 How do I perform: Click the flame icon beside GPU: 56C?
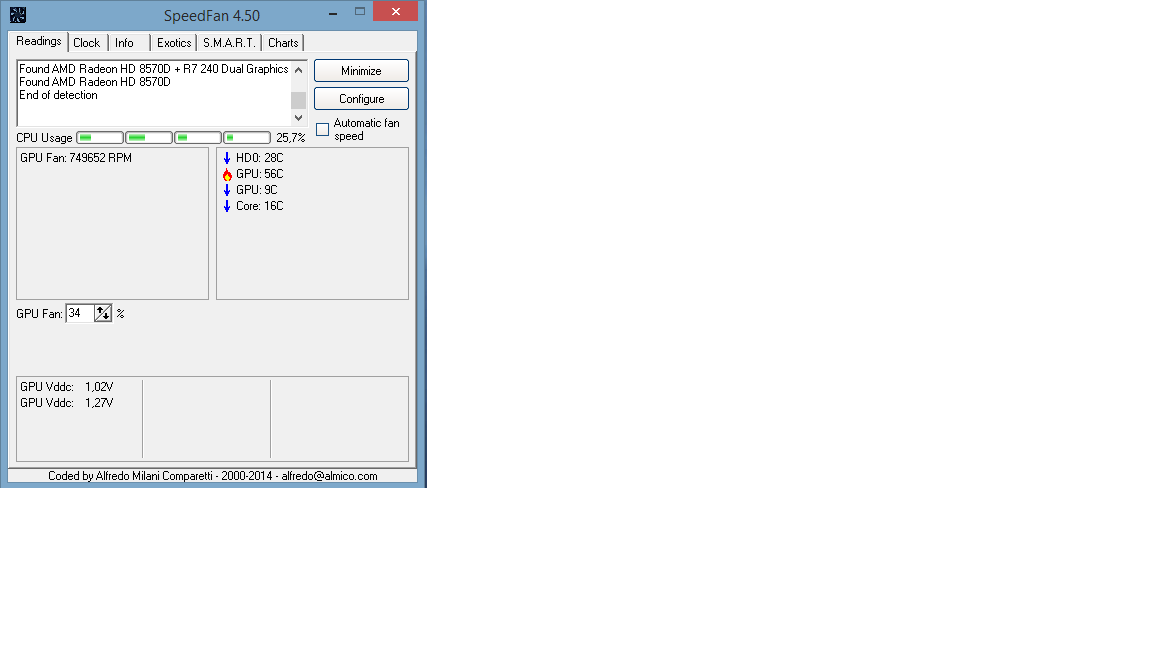coord(227,174)
